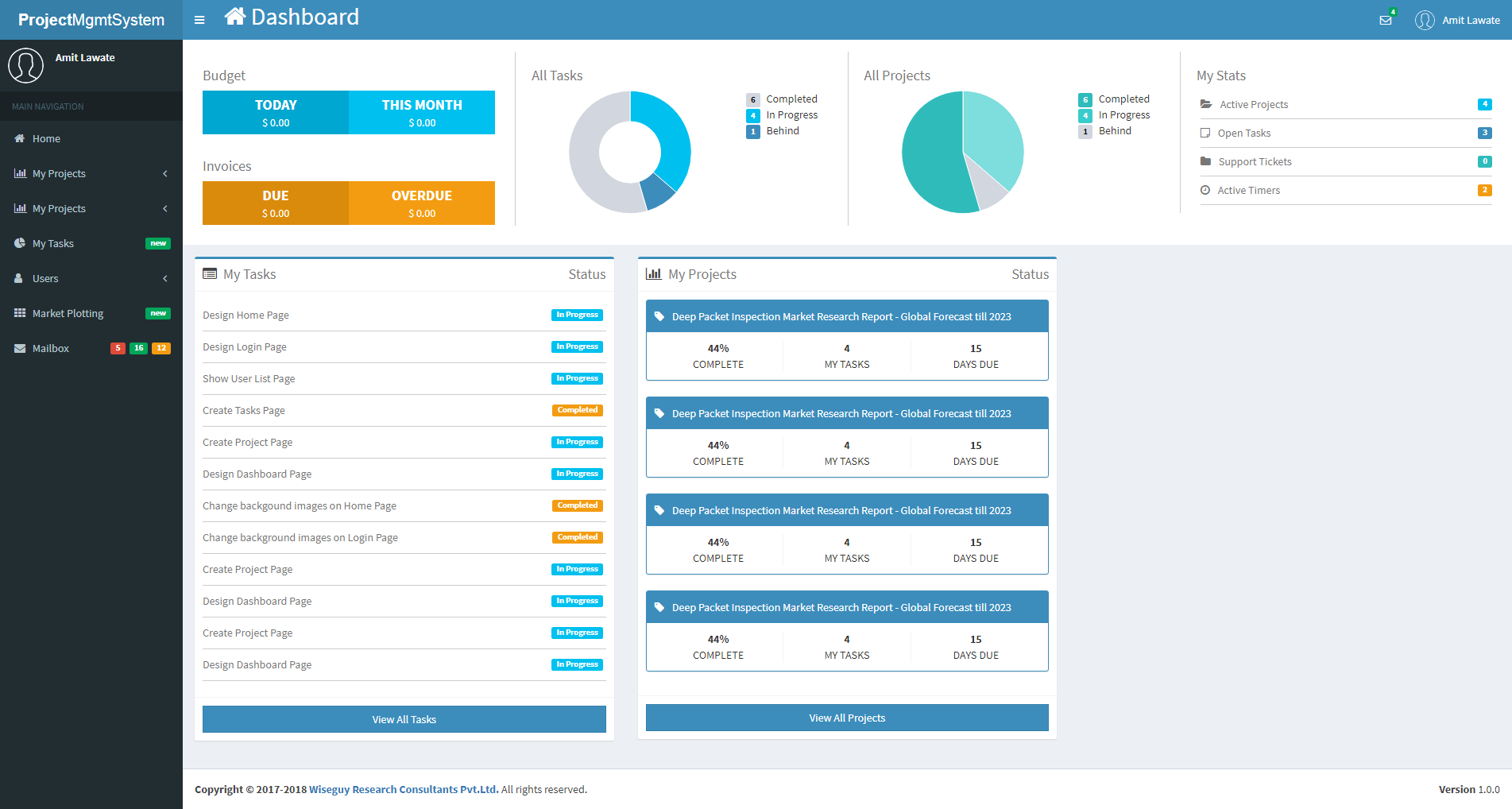Open the Show User List Page task
Image resolution: width=1512 pixels, height=809 pixels.
click(249, 378)
